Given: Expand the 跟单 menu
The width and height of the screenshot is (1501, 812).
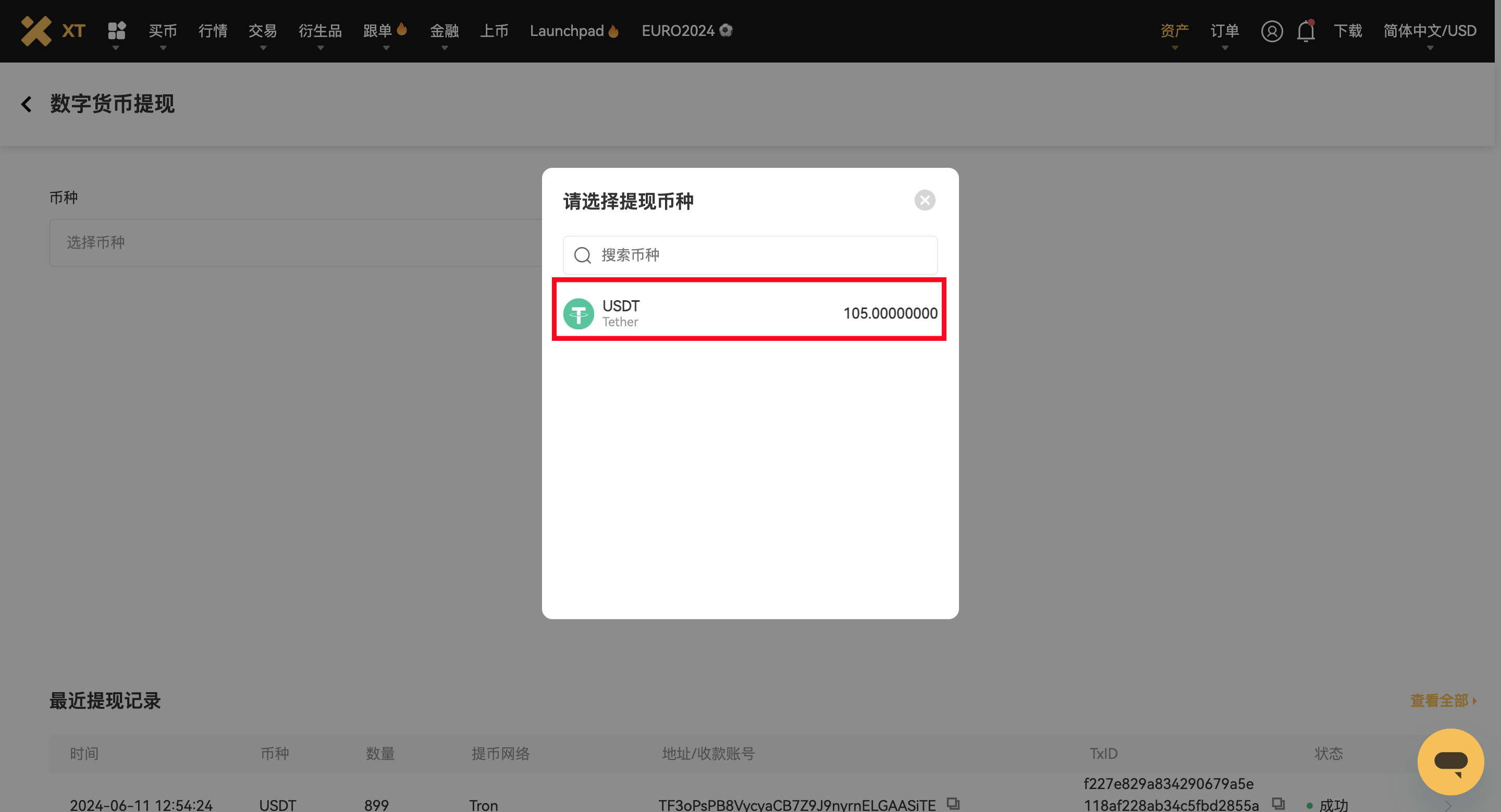Looking at the screenshot, I should pos(385,31).
